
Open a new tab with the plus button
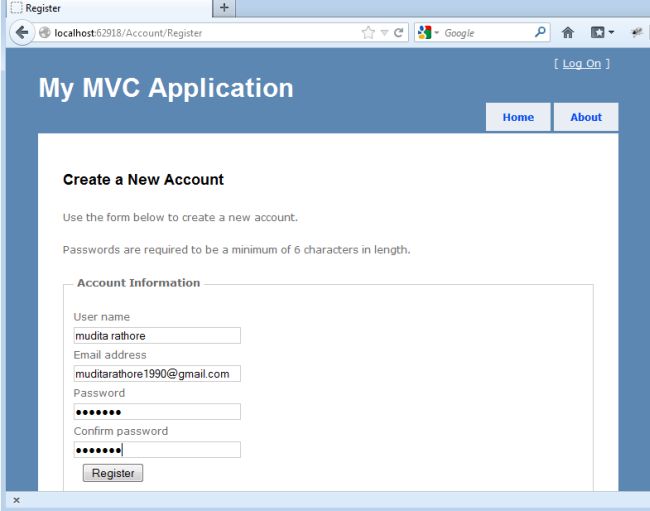pos(224,8)
